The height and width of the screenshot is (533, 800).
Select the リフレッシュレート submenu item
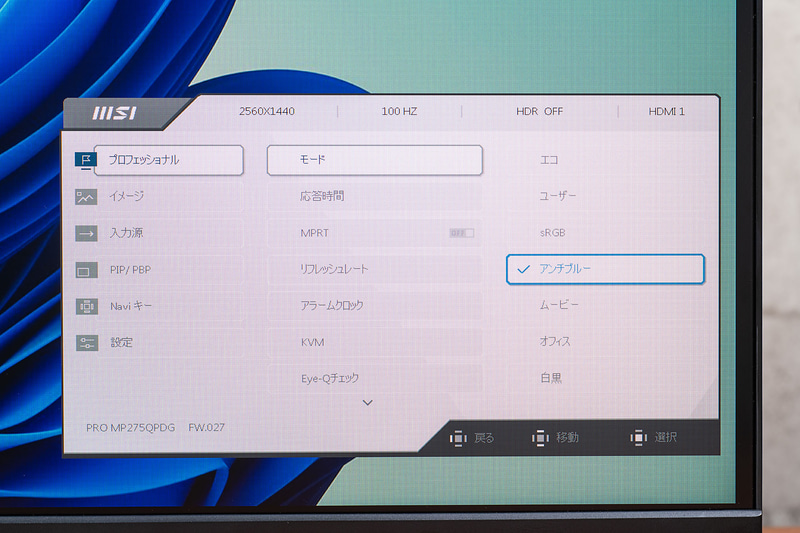pos(374,269)
